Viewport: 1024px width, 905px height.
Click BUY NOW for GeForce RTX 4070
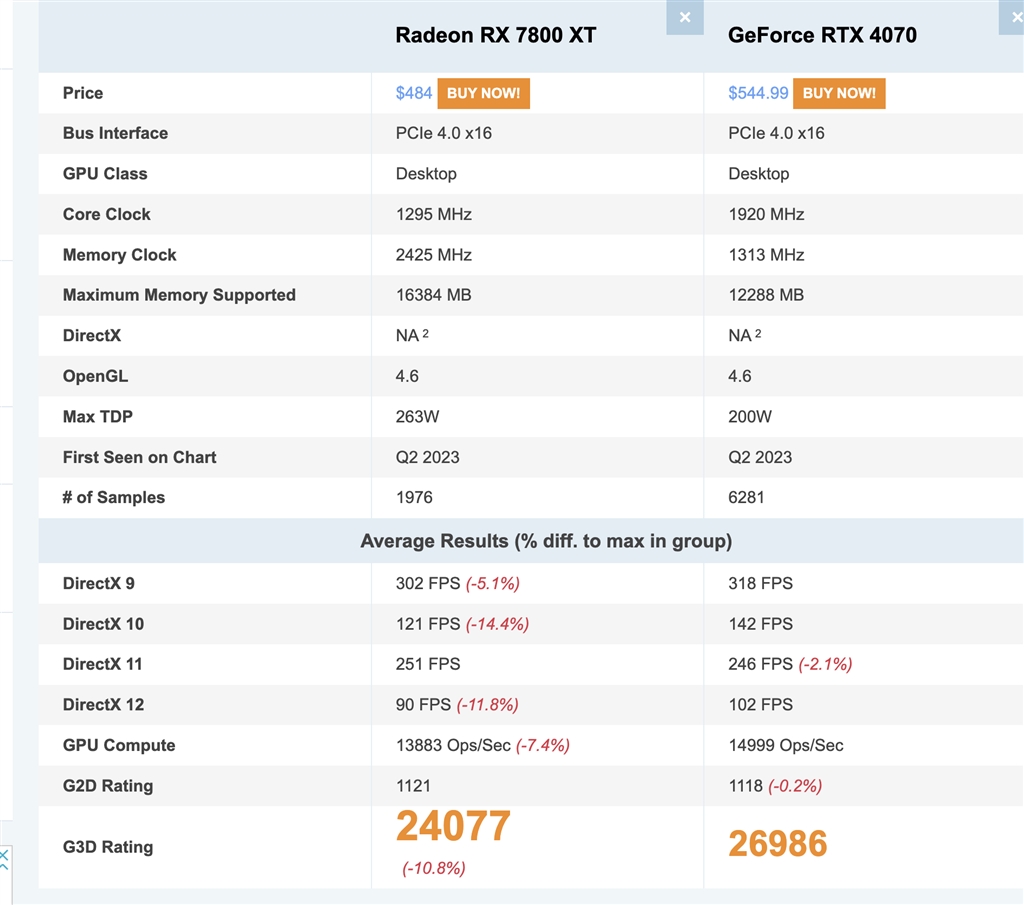[839, 93]
